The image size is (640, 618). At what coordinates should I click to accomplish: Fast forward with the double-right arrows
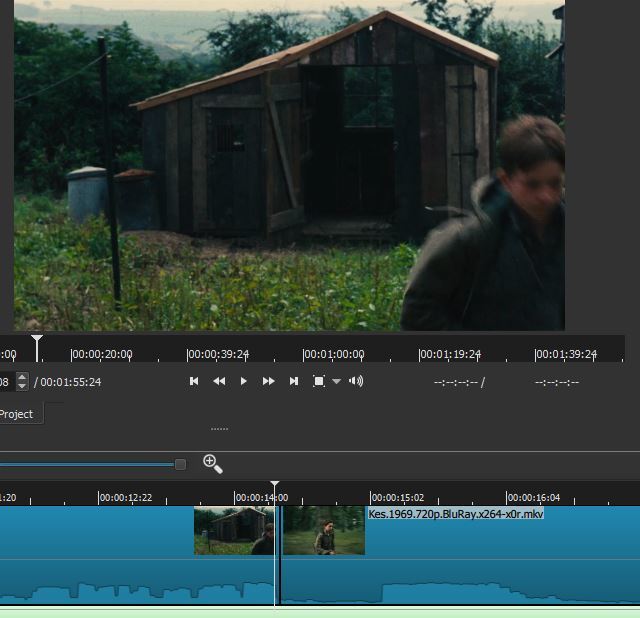point(268,381)
